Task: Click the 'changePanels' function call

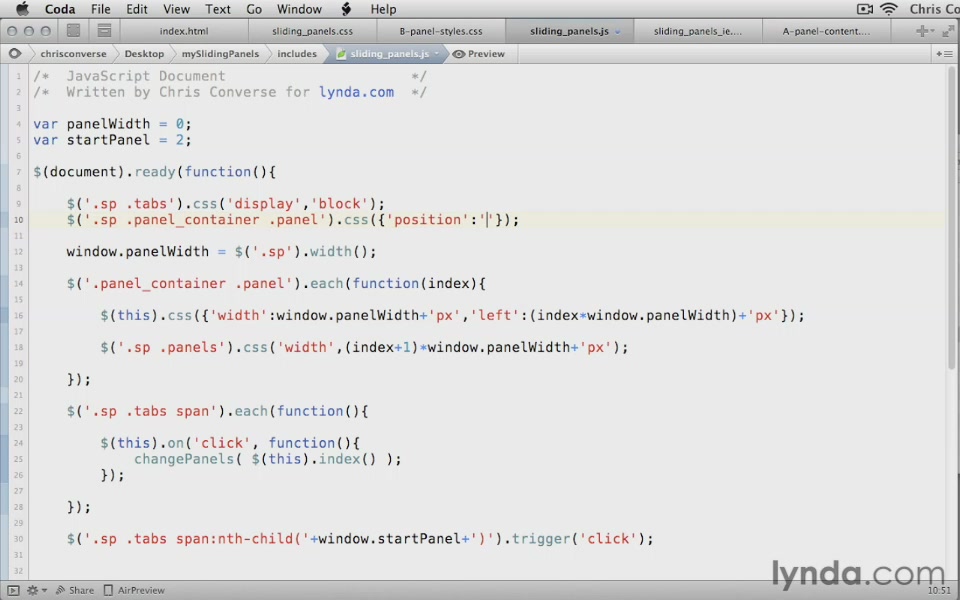Action: pyautogui.click(x=184, y=459)
